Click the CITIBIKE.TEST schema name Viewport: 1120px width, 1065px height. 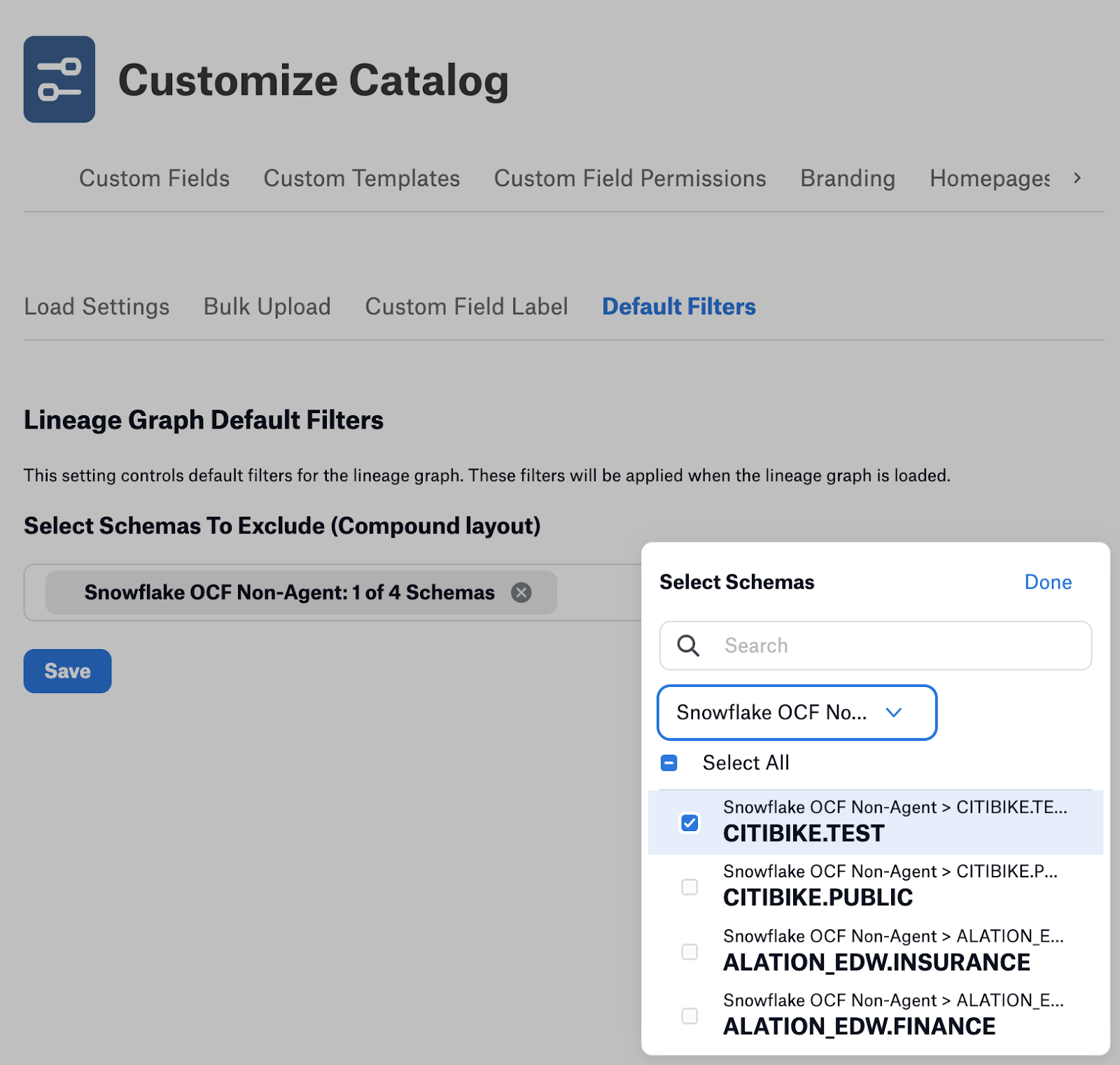click(x=804, y=833)
